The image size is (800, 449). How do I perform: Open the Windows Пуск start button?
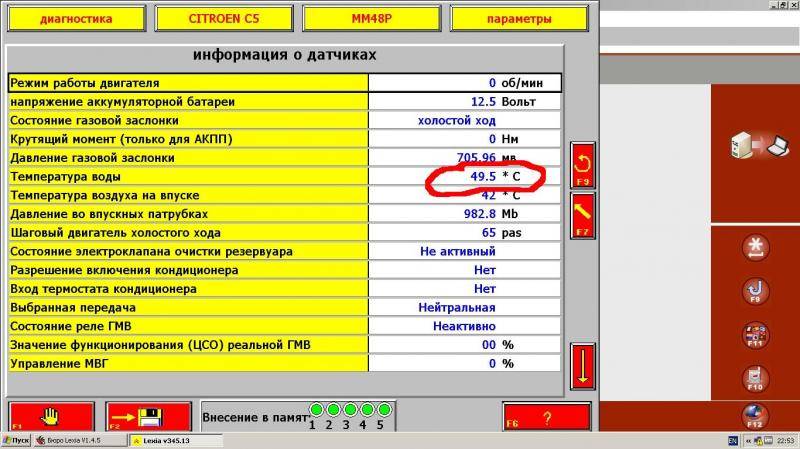tap(16, 440)
